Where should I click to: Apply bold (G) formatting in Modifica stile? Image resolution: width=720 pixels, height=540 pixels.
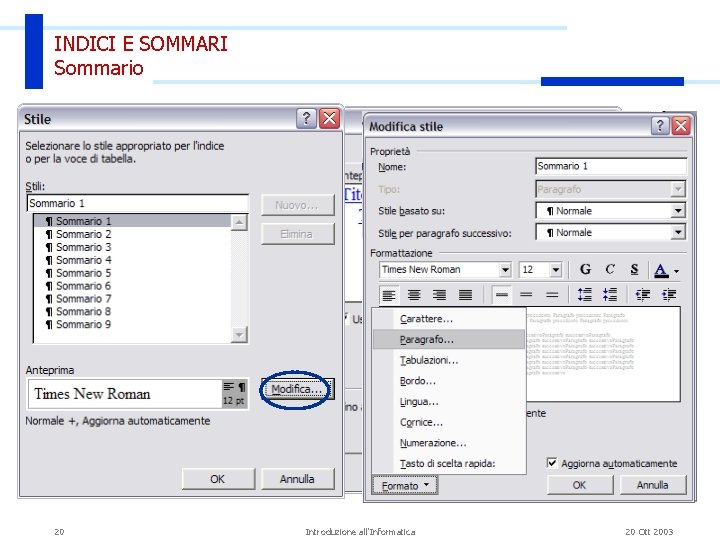click(x=585, y=270)
